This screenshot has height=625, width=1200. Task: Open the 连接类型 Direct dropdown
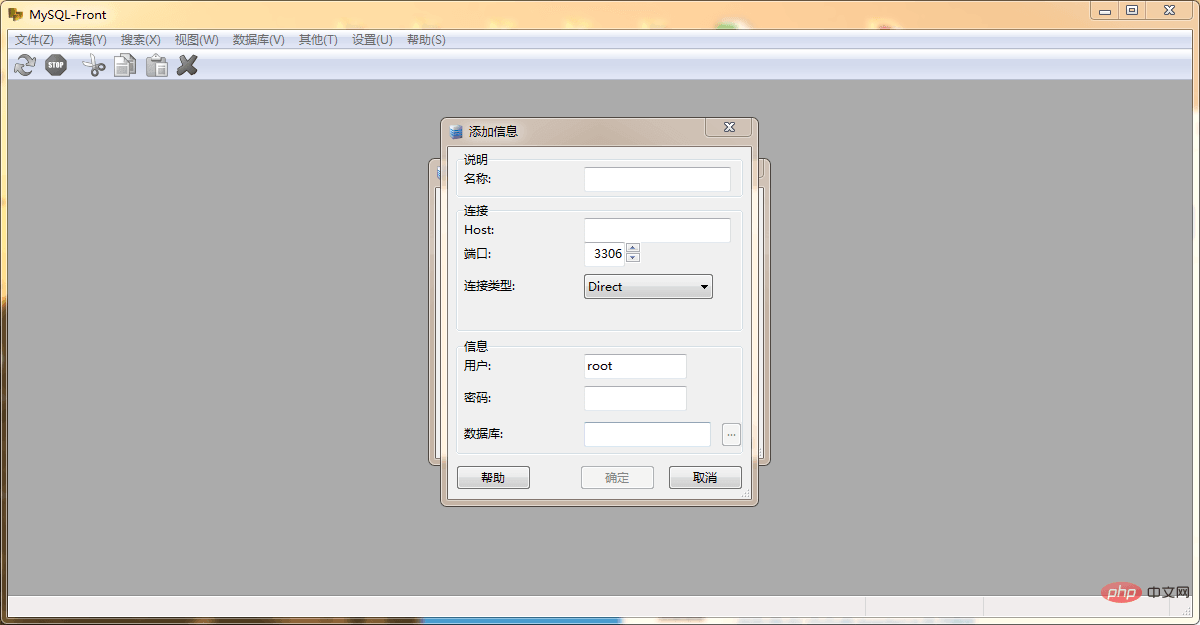(648, 287)
